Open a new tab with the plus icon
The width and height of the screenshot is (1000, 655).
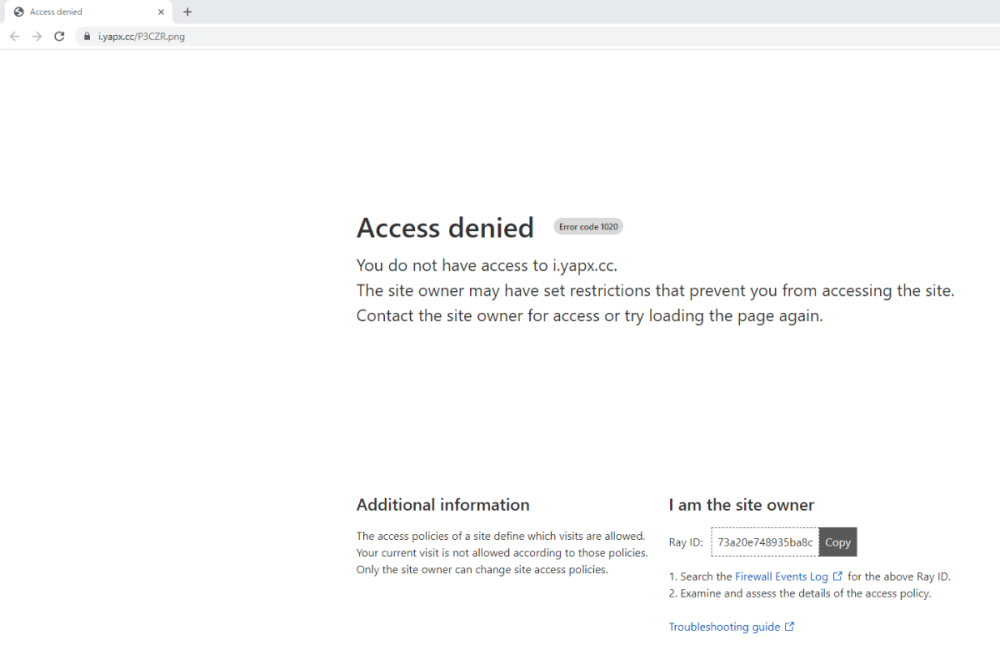(x=187, y=12)
